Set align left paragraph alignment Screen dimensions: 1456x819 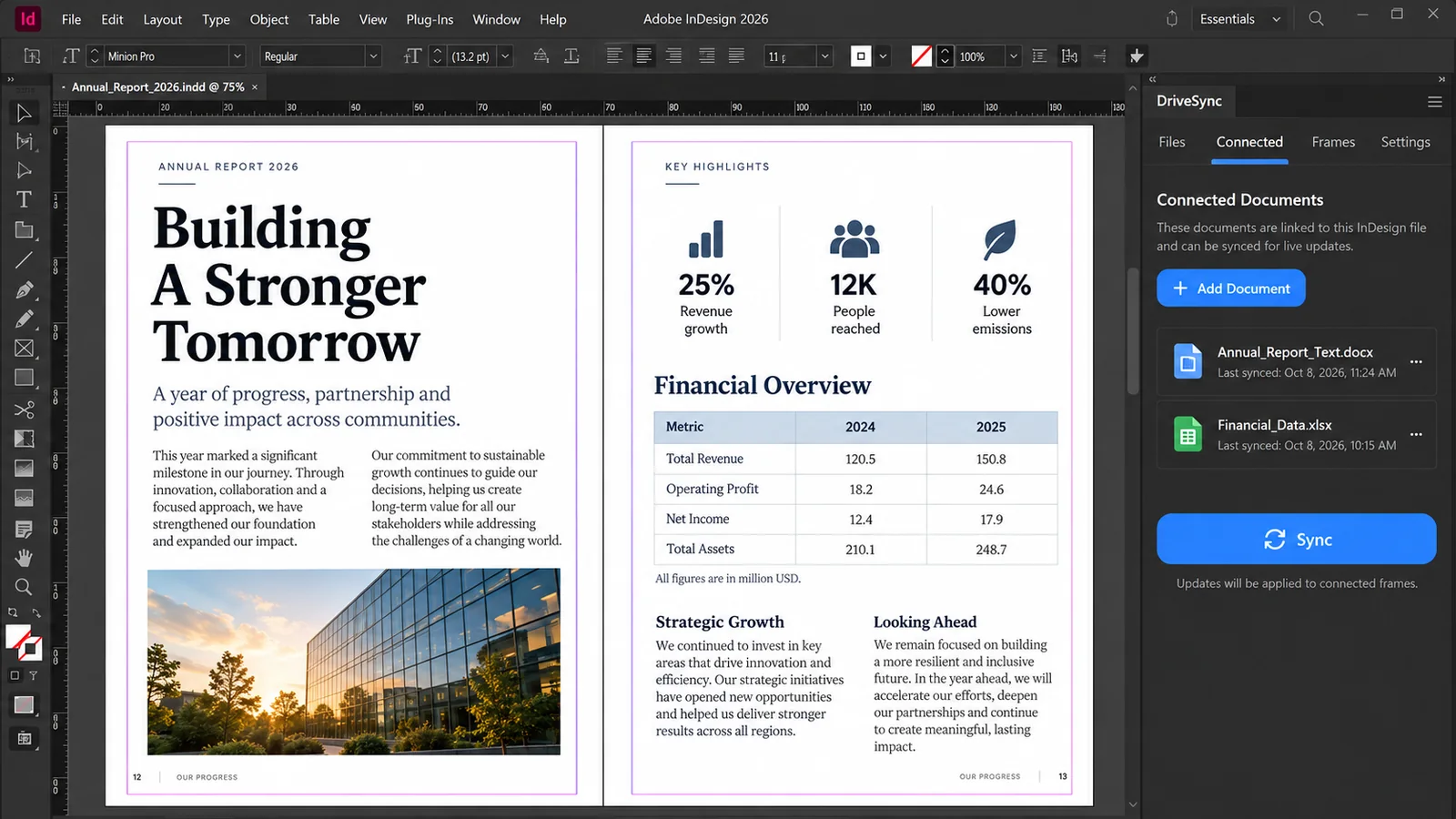click(x=614, y=56)
